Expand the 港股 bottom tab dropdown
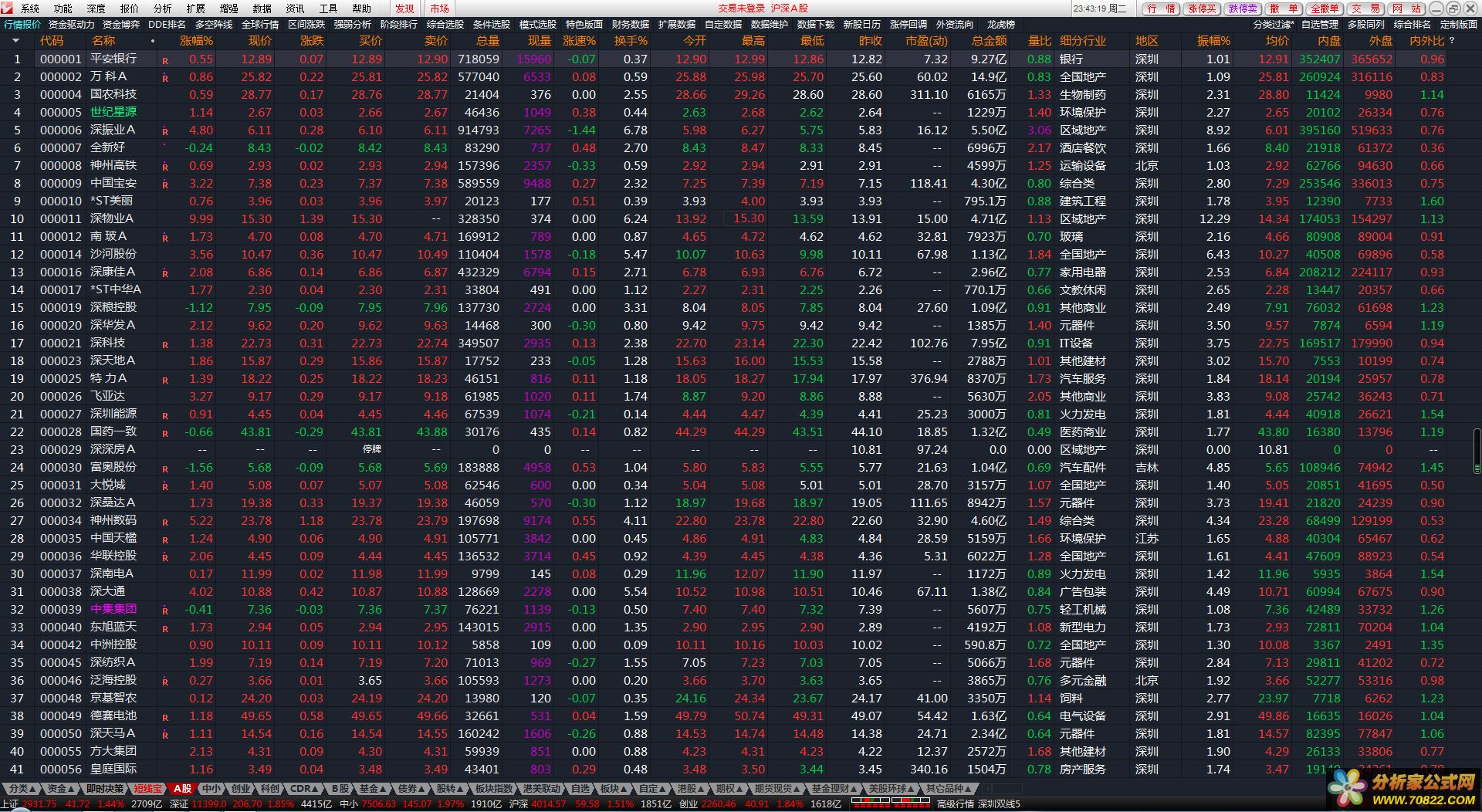 point(702,789)
